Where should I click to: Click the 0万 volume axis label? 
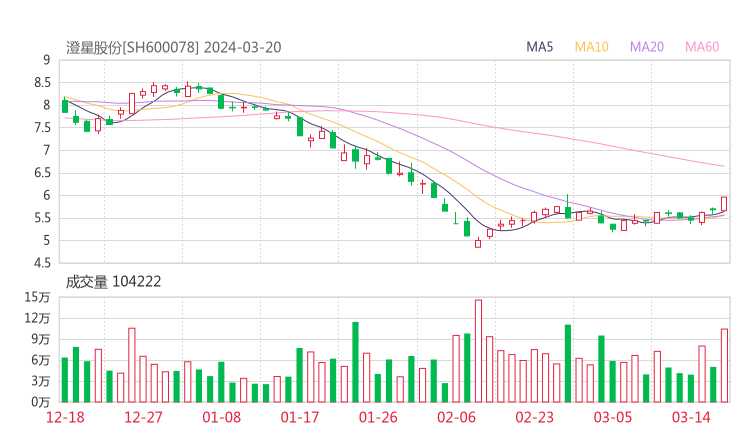point(41,402)
